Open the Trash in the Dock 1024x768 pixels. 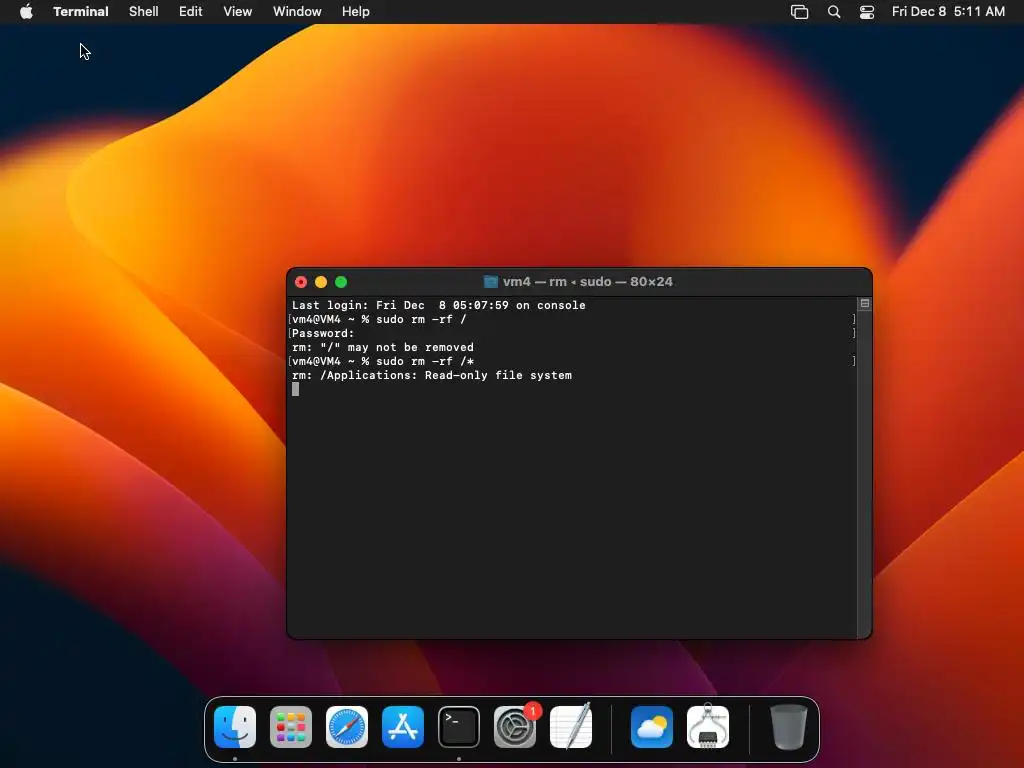[x=788, y=727]
